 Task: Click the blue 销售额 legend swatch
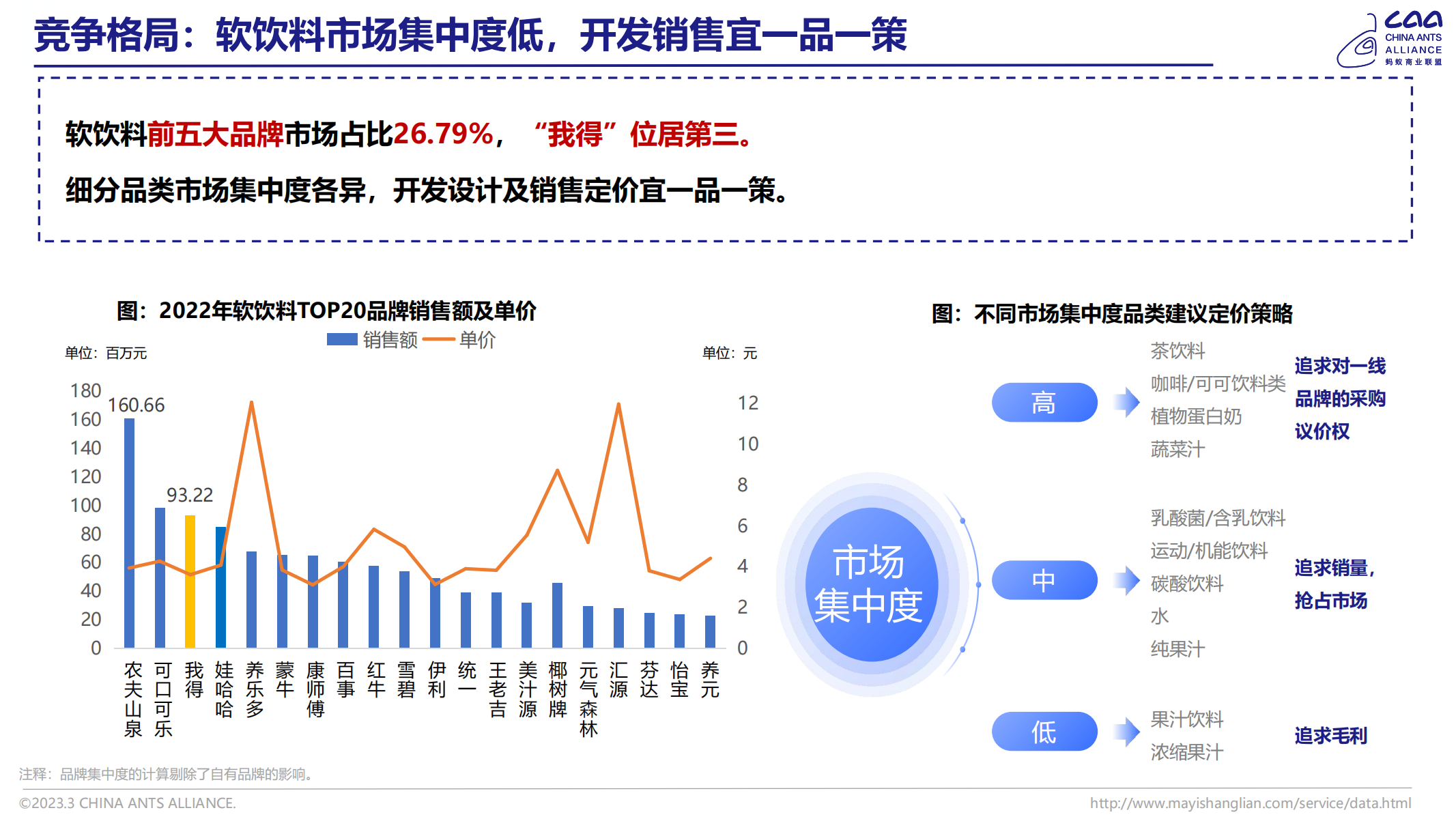(x=342, y=339)
